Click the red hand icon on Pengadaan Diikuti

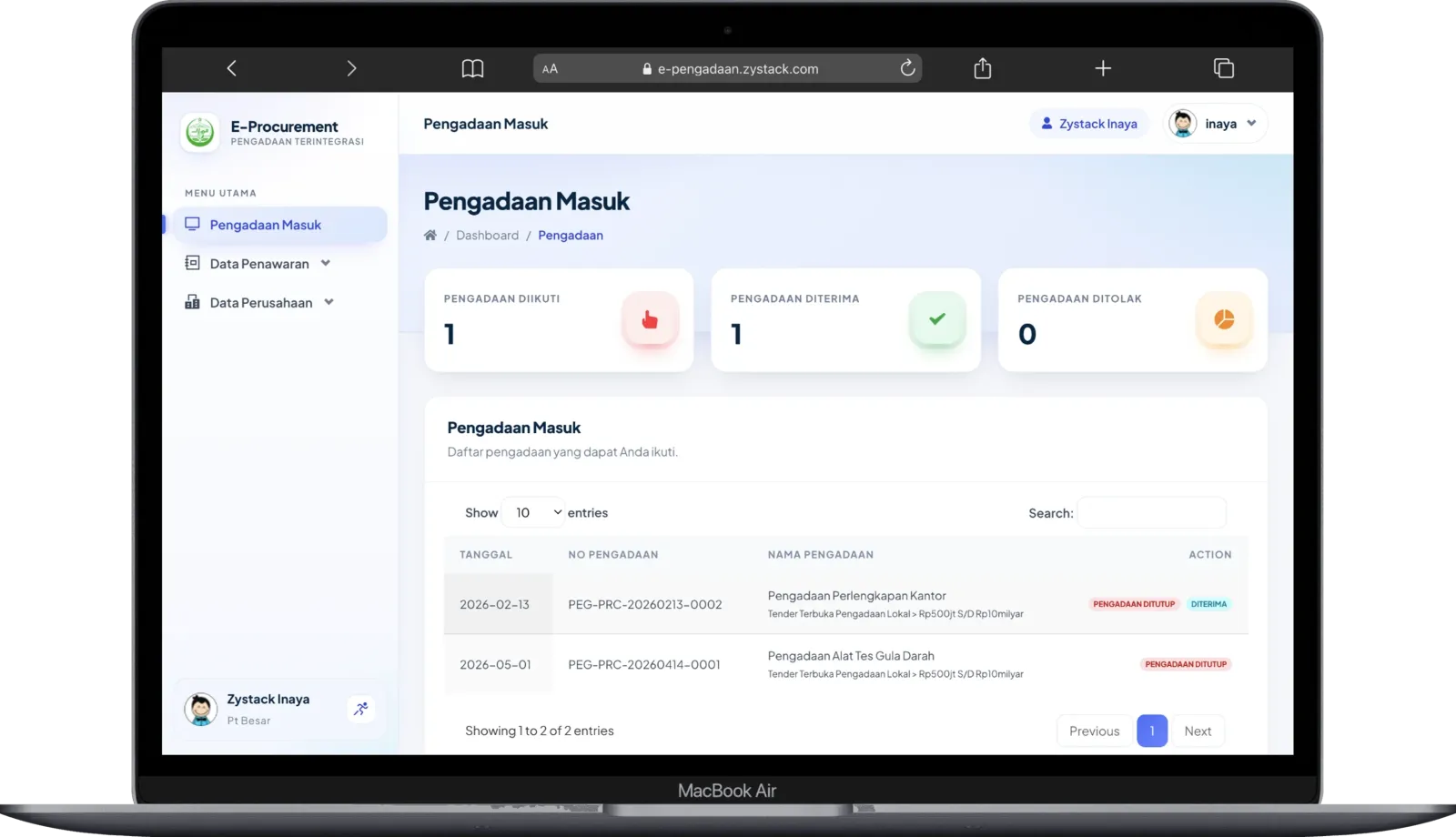tap(650, 319)
